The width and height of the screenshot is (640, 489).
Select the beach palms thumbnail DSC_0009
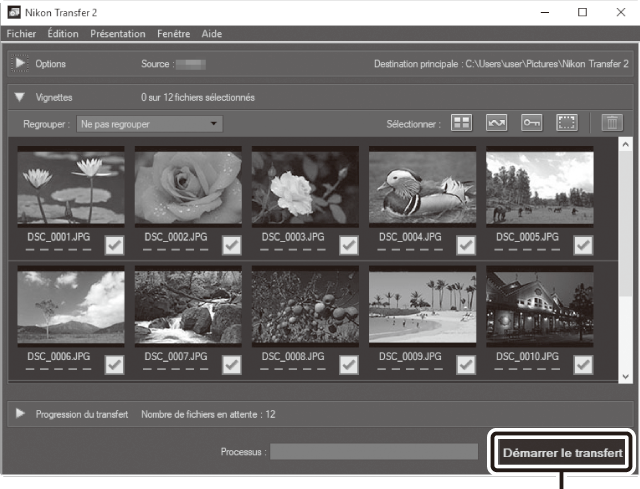[422, 306]
